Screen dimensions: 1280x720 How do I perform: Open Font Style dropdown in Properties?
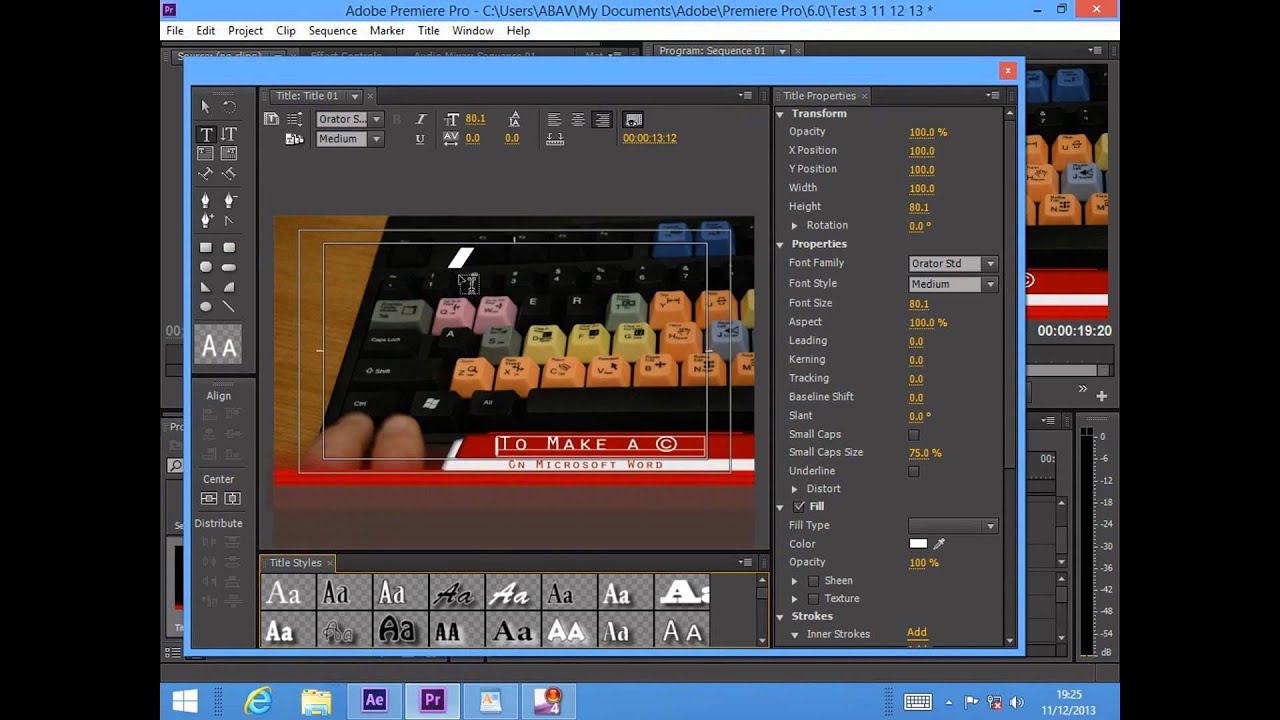[953, 284]
